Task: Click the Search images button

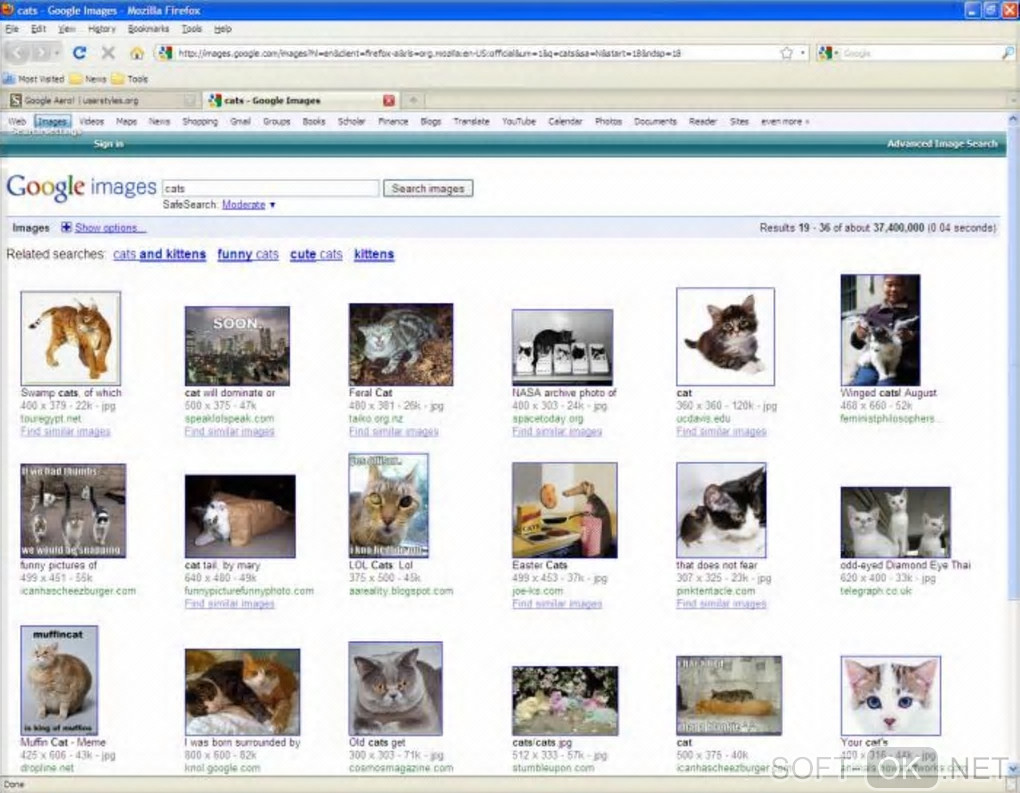Action: (428, 189)
